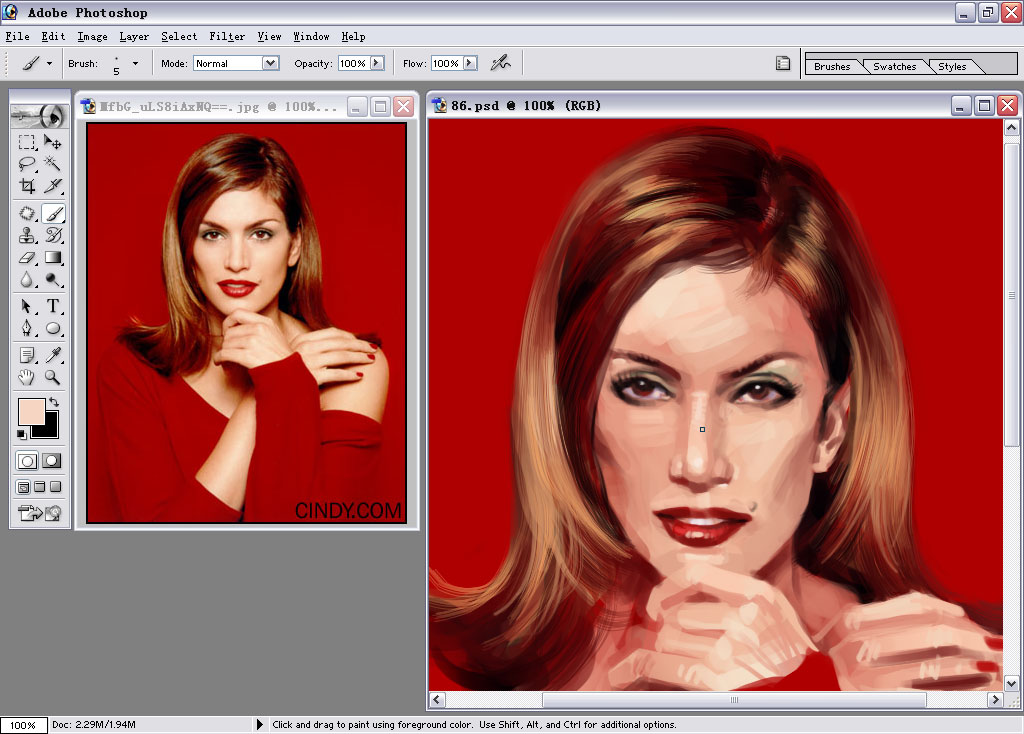The height and width of the screenshot is (734, 1024).
Task: Open the Opacity slider arrow
Action: coord(377,63)
